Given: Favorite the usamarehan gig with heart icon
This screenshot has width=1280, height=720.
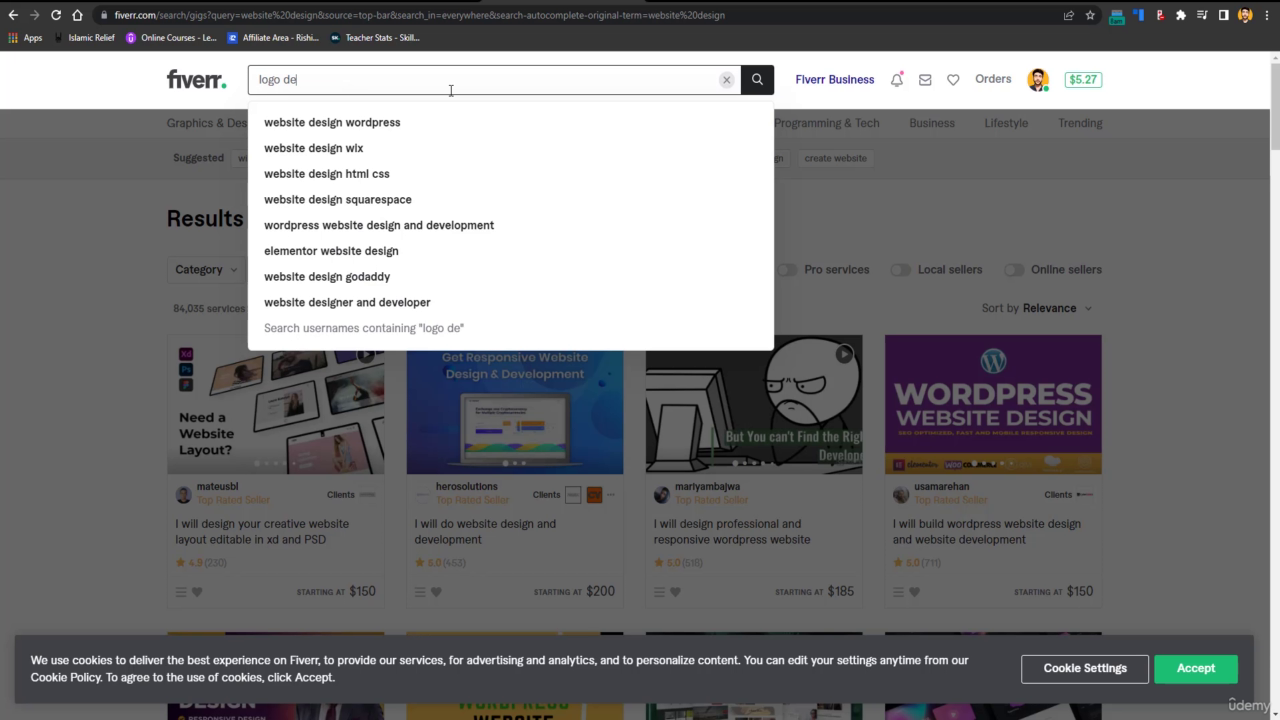Looking at the screenshot, I should tap(914, 592).
